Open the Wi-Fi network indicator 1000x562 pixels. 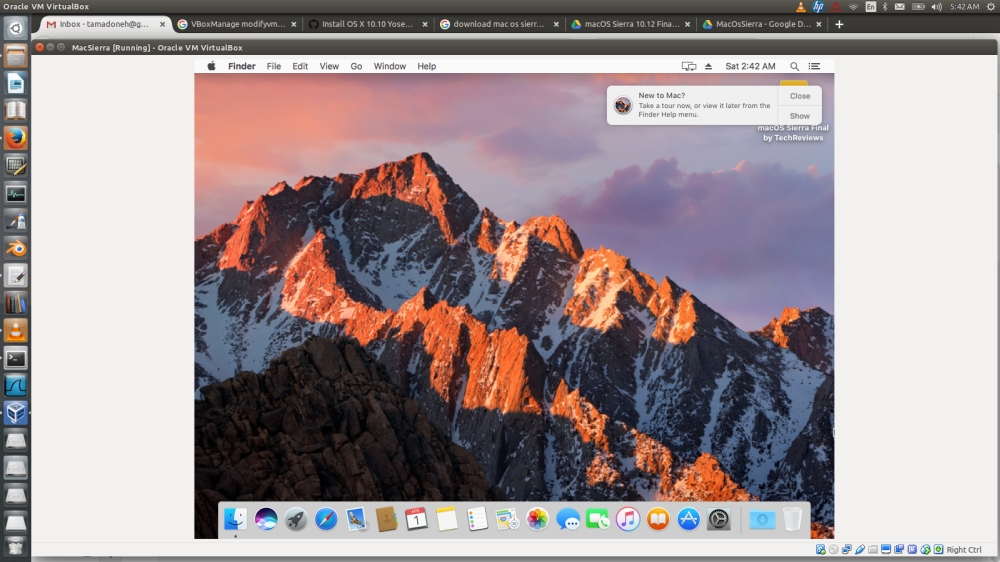(x=853, y=6)
